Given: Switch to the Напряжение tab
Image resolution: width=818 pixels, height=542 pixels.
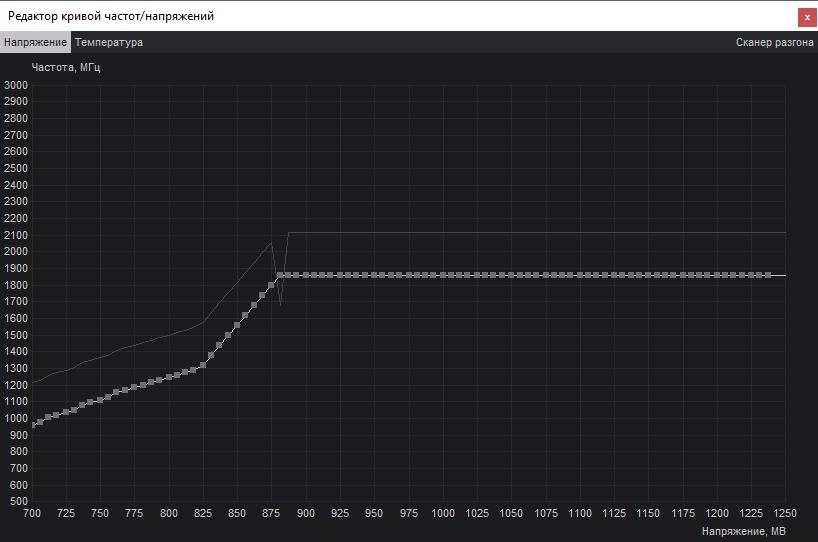Looking at the screenshot, I should pyautogui.click(x=35, y=42).
